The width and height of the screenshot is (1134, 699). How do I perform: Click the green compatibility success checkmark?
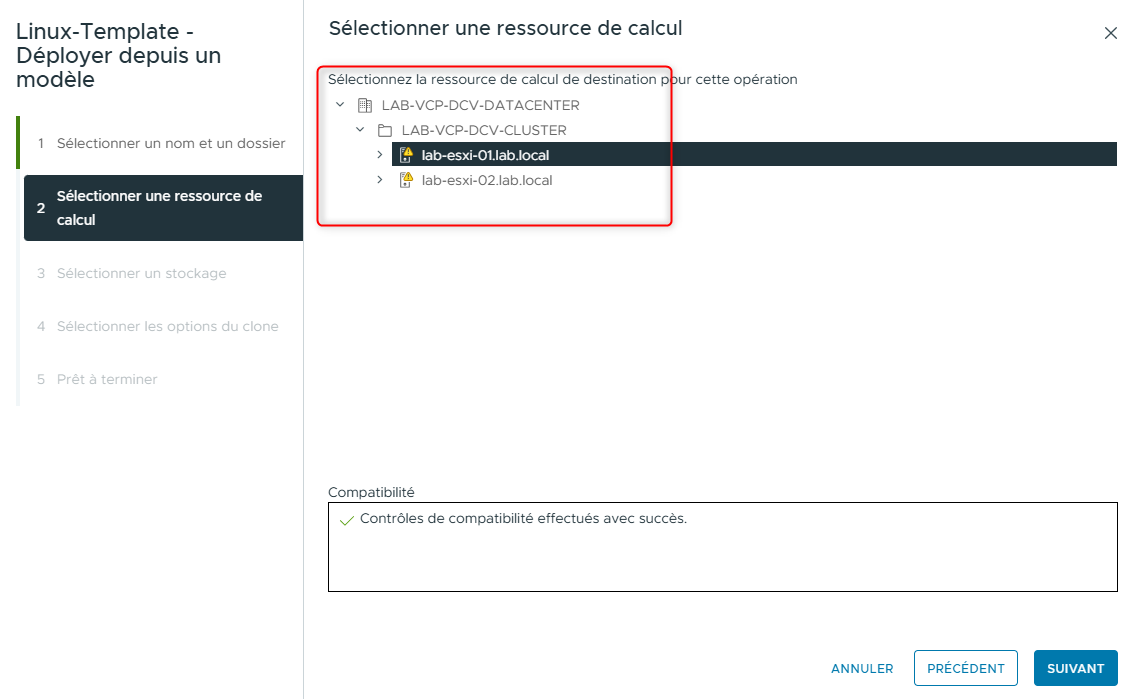pos(346,518)
